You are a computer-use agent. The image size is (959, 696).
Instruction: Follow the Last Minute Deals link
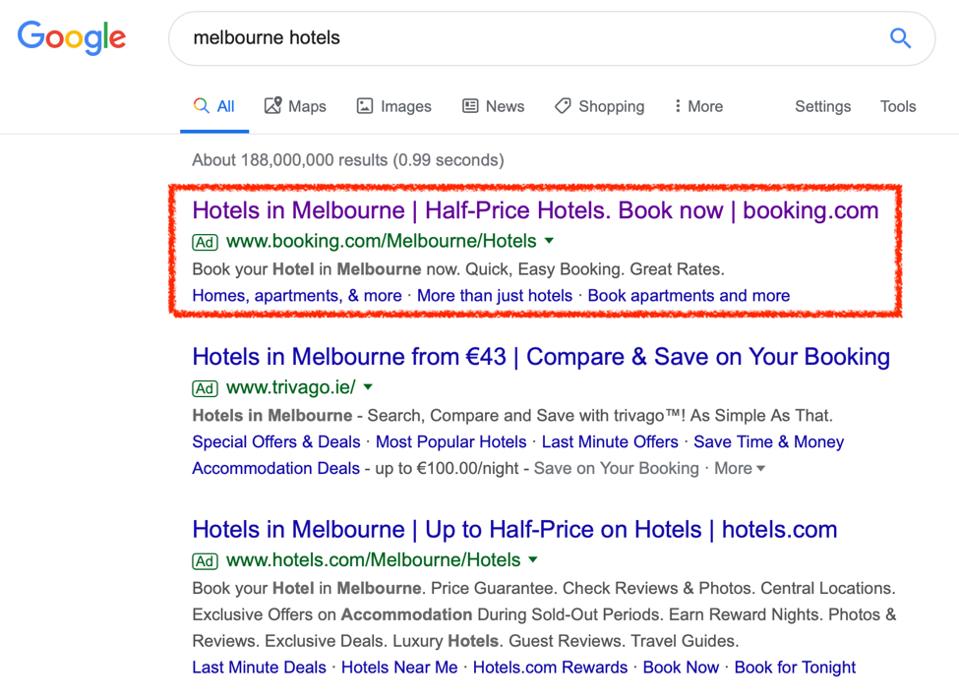pos(259,667)
